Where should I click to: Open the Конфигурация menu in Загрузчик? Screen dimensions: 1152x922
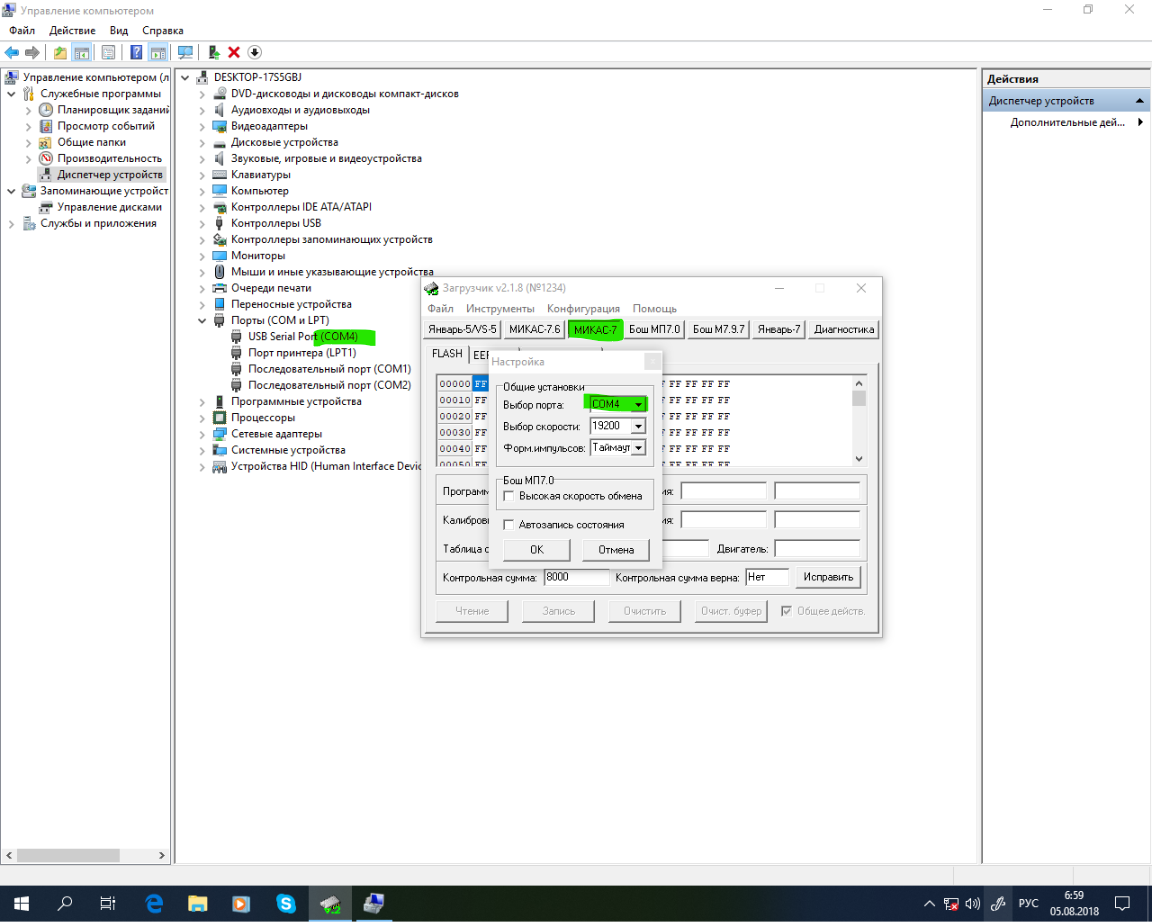tap(583, 308)
